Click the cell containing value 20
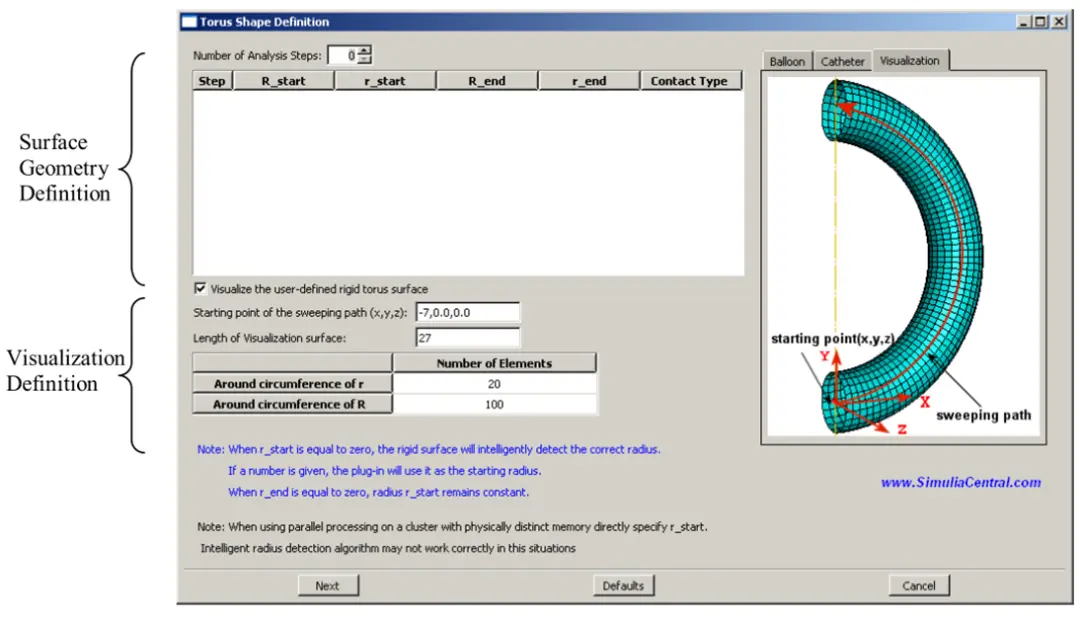The image size is (1080, 618). tap(495, 384)
